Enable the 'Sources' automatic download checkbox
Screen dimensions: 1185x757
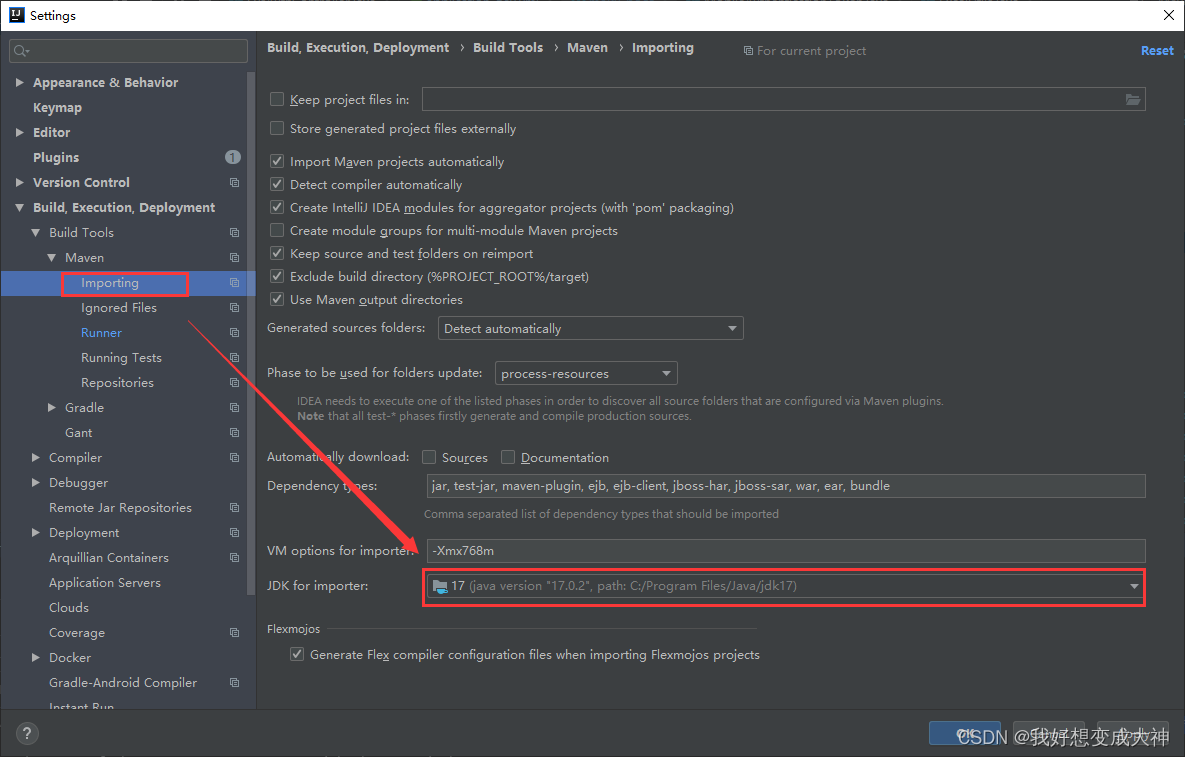tap(430, 457)
